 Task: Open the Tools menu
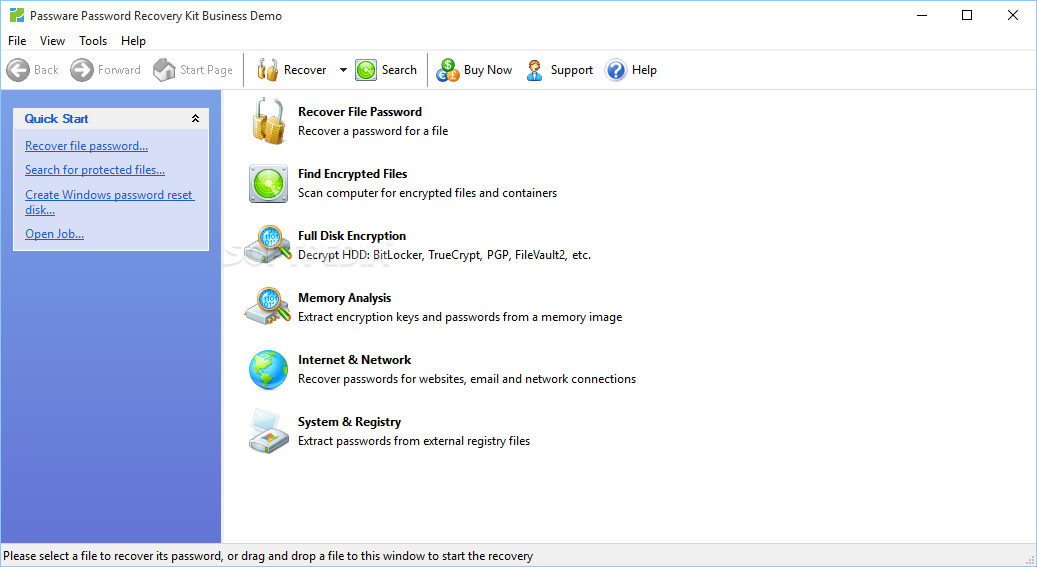[x=93, y=41]
